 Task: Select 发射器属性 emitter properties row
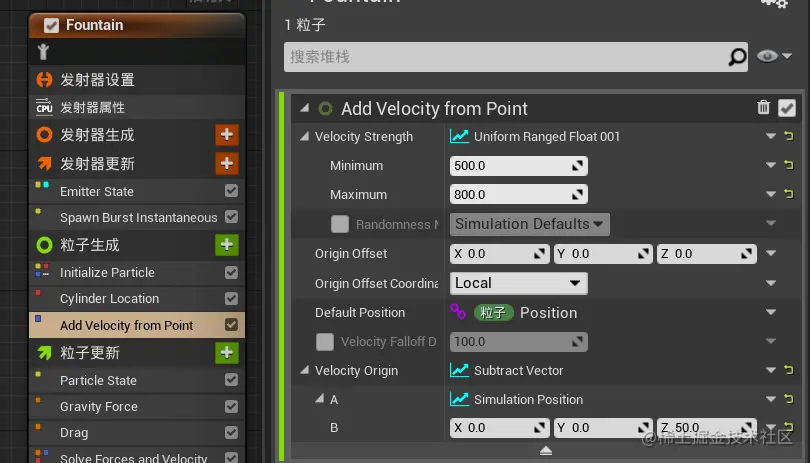[x=137, y=107]
